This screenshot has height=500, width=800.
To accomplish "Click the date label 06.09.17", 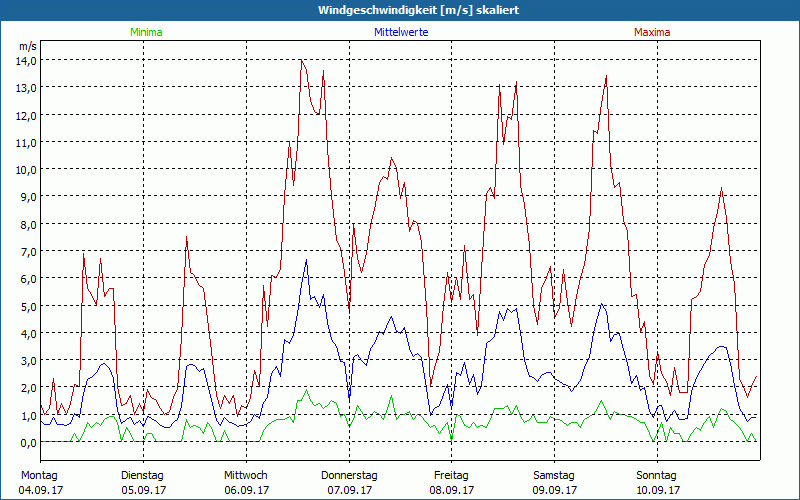I will tap(246, 490).
